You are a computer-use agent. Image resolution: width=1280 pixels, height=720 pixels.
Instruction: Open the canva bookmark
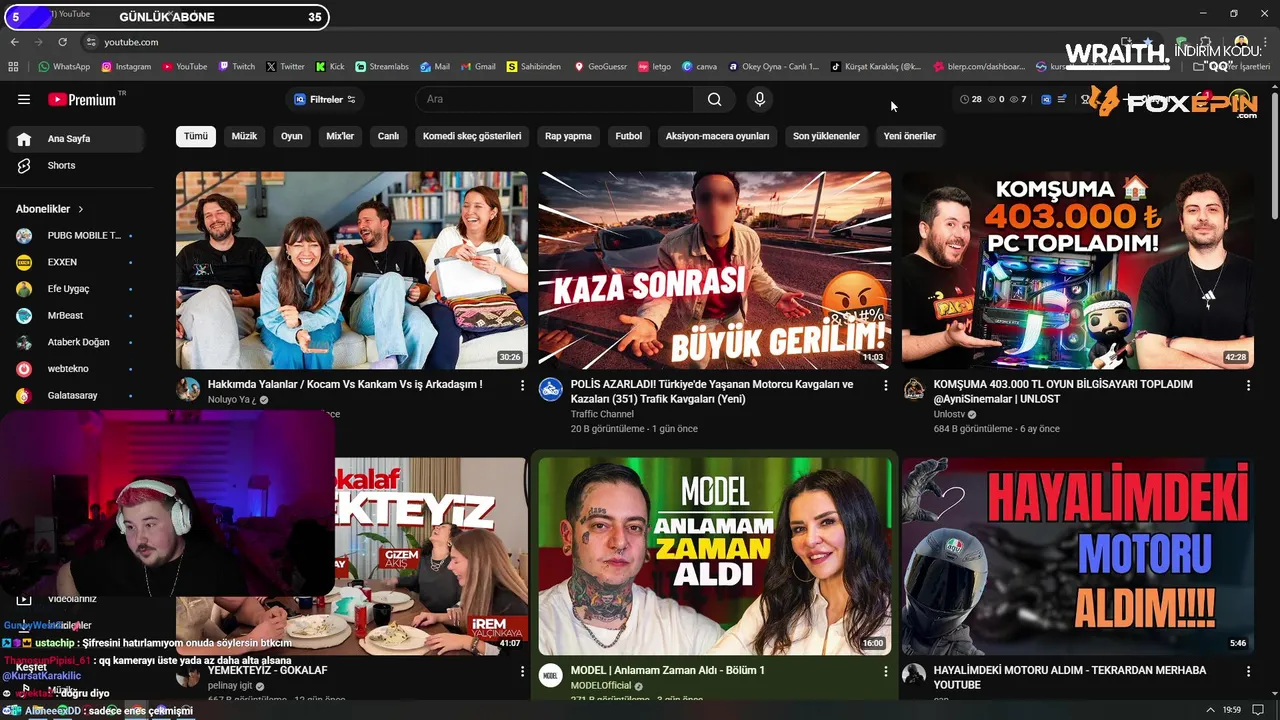tap(699, 67)
